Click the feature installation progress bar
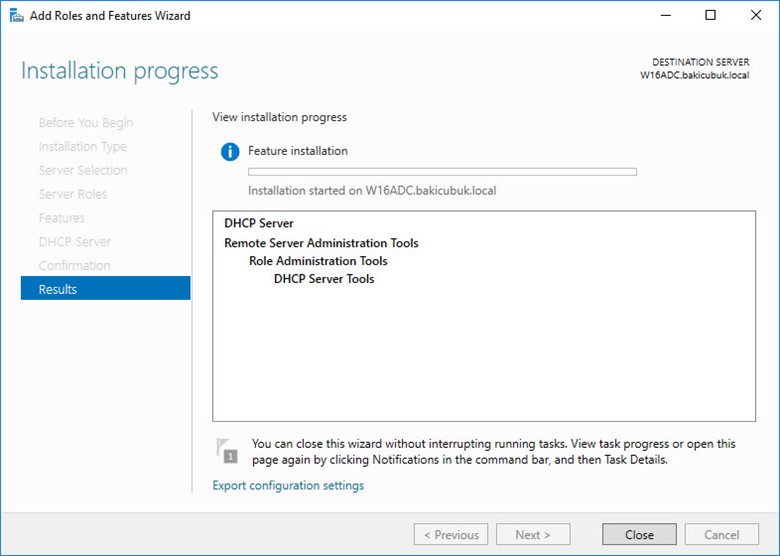The width and height of the screenshot is (780, 556). 442,172
